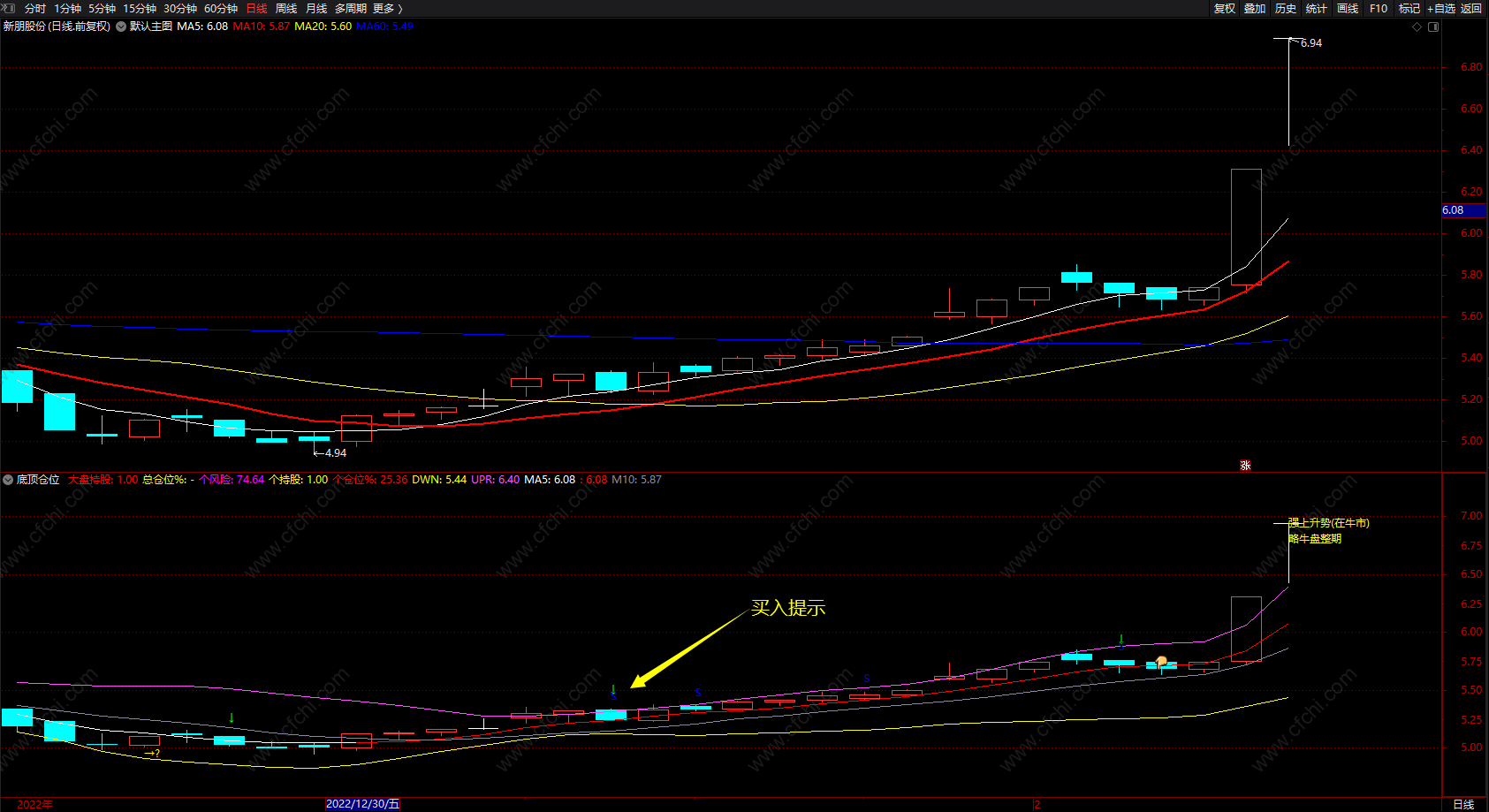The width and height of the screenshot is (1489, 812).
Task: Click the MA60: 5.49 label
Action: 384,27
